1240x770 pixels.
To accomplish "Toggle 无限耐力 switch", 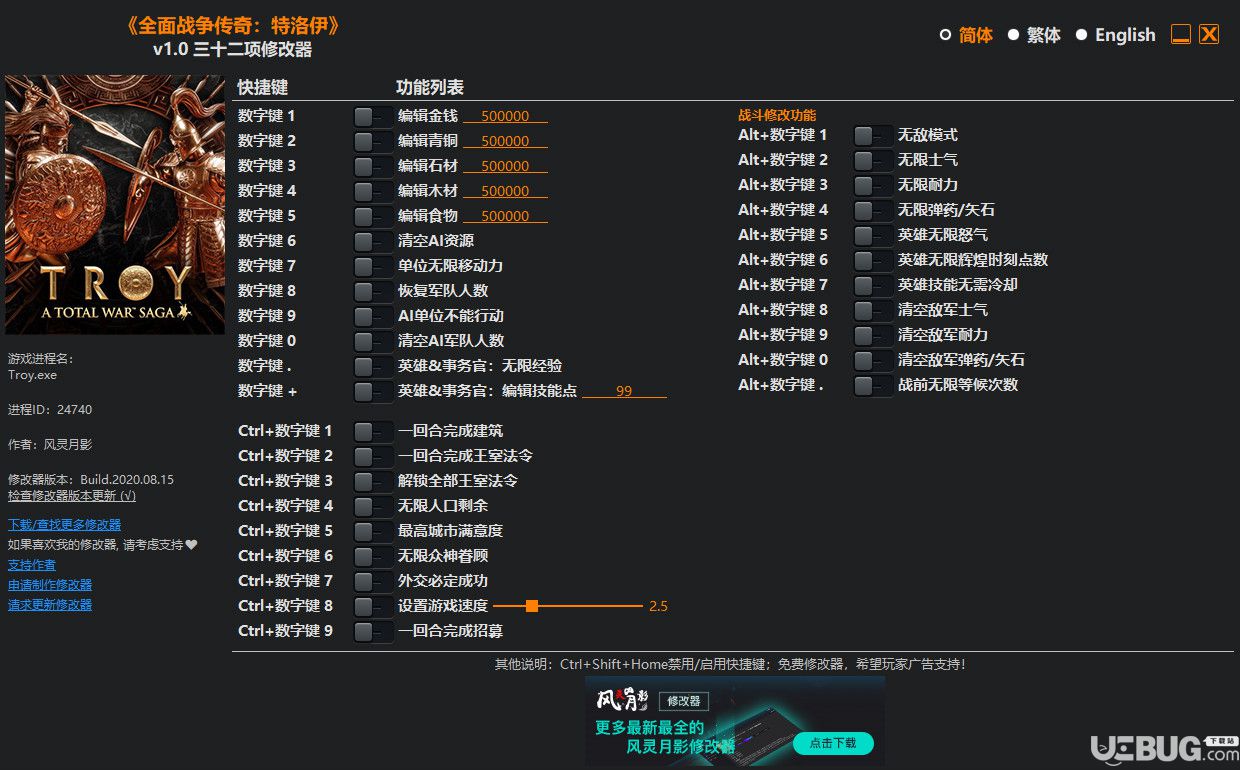I will 873,185.
